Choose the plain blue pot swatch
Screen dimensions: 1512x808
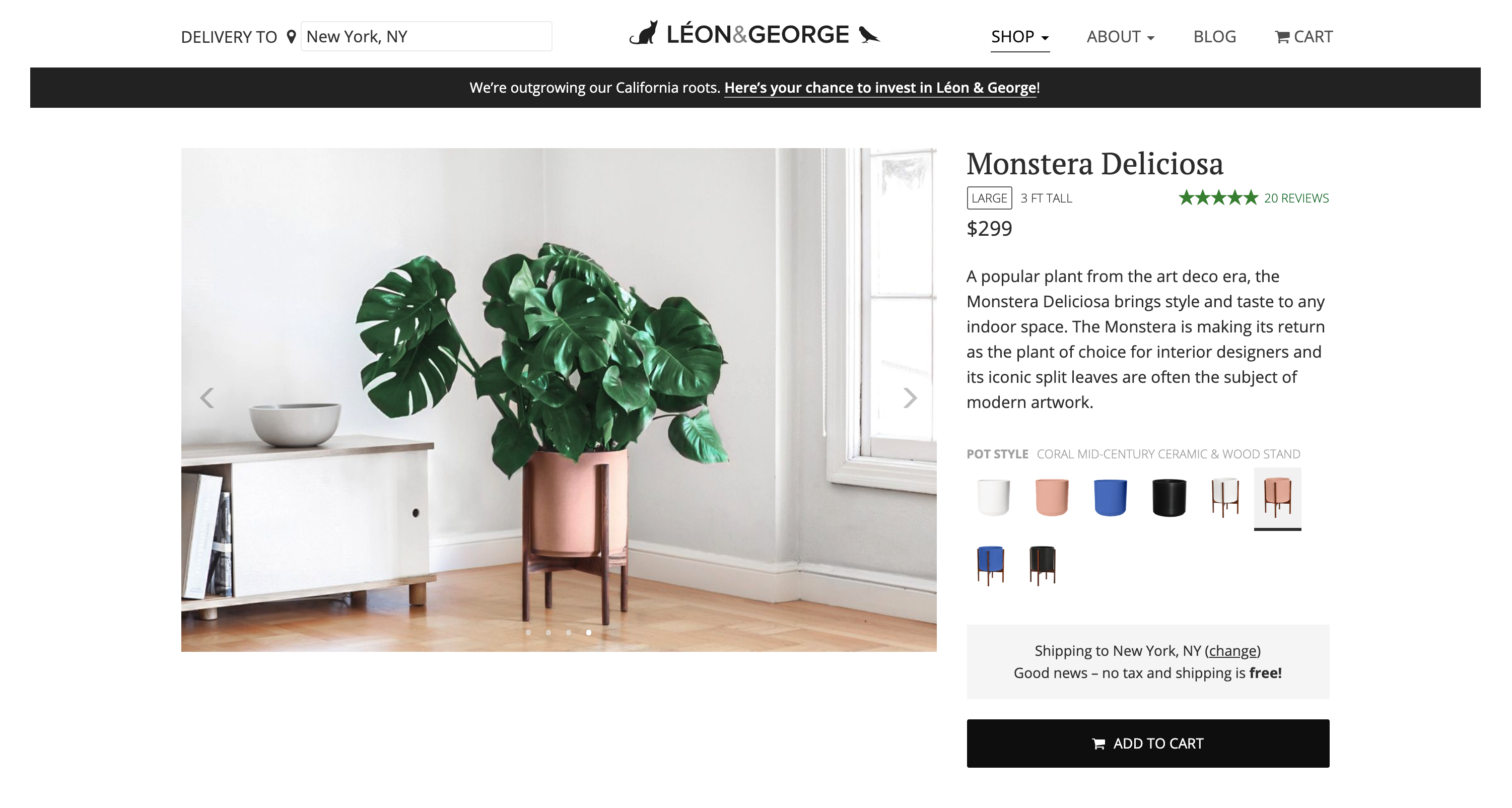1110,497
